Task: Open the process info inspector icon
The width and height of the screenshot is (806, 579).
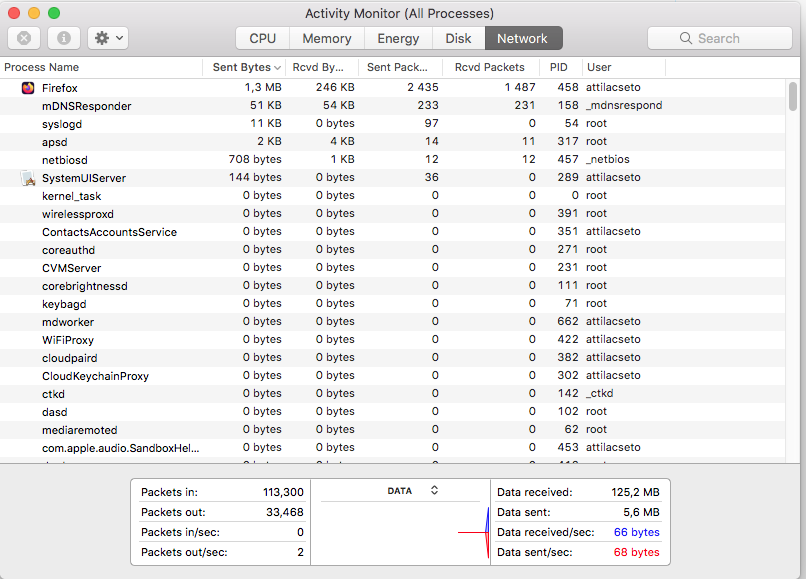Action: tap(64, 38)
